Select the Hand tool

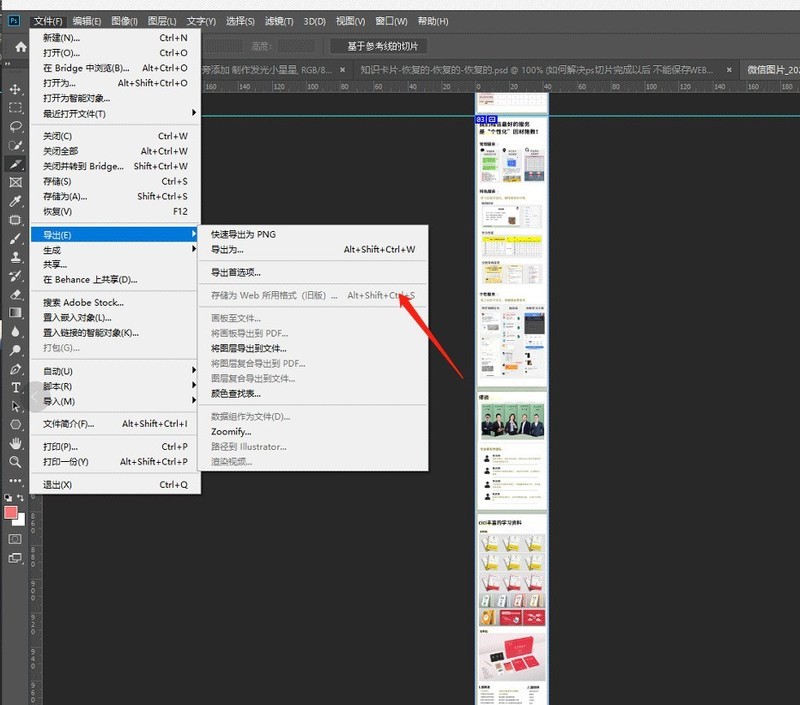pos(16,443)
